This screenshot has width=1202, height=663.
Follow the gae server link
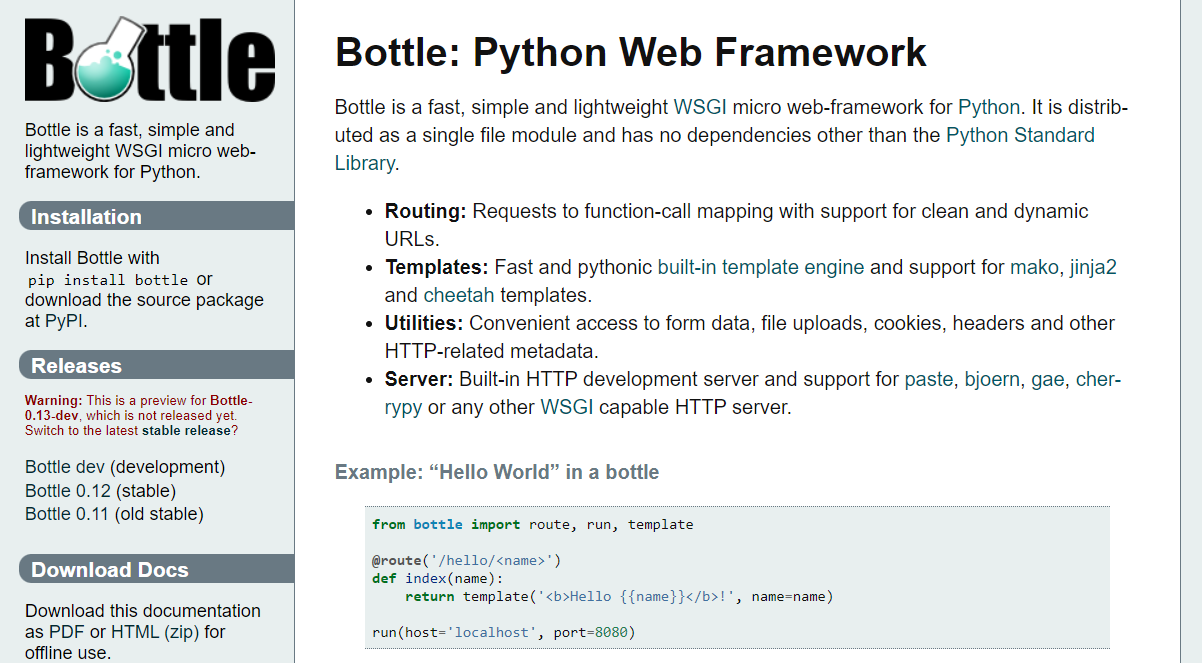(x=1048, y=380)
